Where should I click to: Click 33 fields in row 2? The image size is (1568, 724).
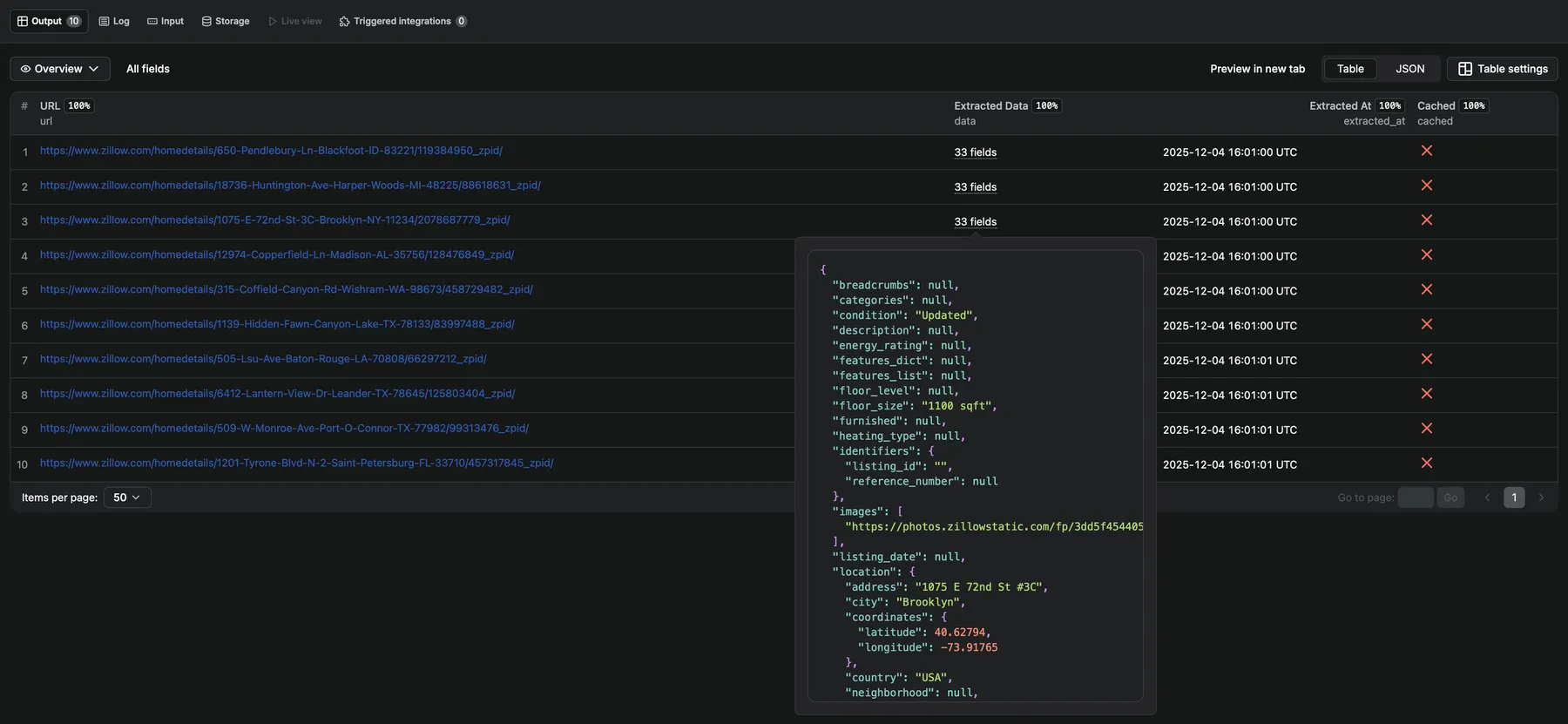pos(975,187)
